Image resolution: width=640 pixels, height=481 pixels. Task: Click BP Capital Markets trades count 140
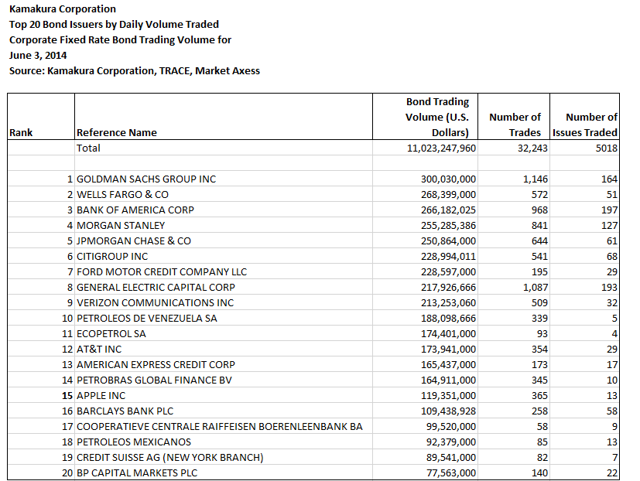[540, 473]
